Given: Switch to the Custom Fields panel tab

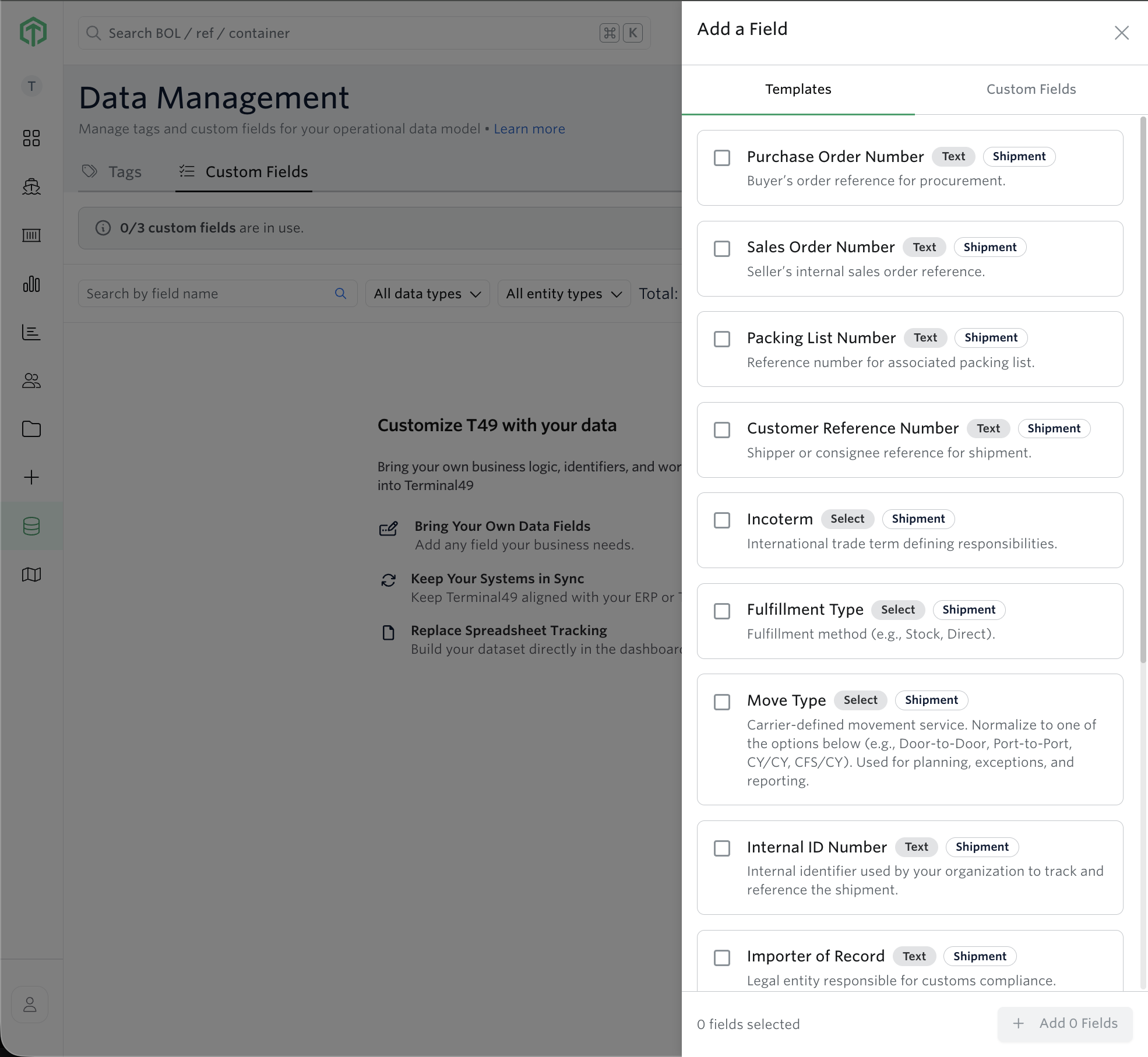Looking at the screenshot, I should tap(1031, 89).
